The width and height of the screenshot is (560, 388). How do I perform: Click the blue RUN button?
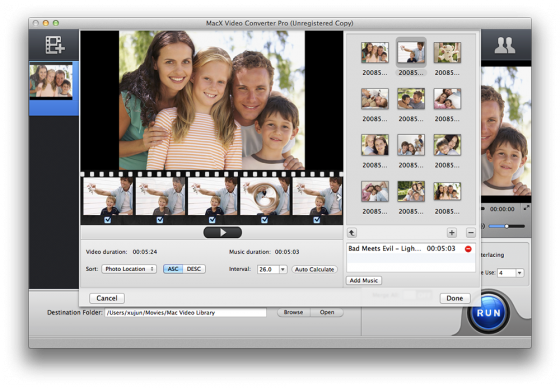[489, 313]
